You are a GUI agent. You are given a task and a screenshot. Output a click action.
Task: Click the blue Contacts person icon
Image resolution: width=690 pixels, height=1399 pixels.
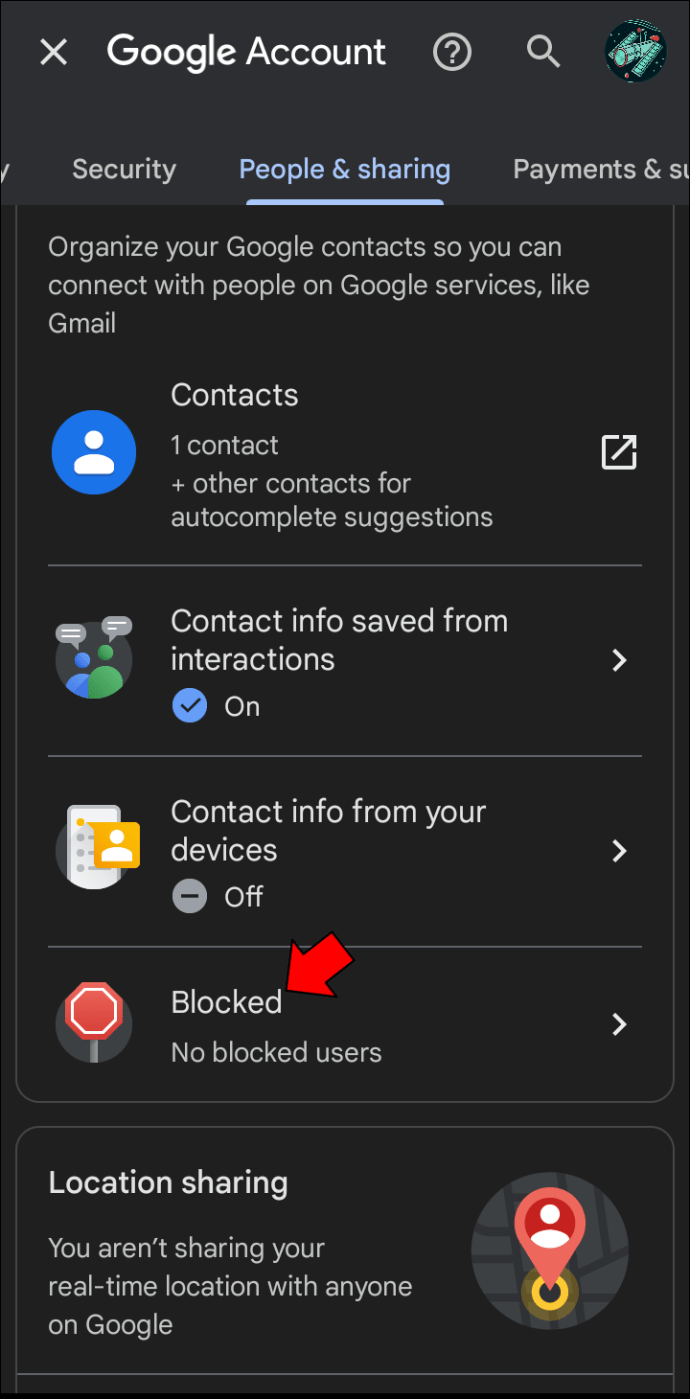point(94,452)
